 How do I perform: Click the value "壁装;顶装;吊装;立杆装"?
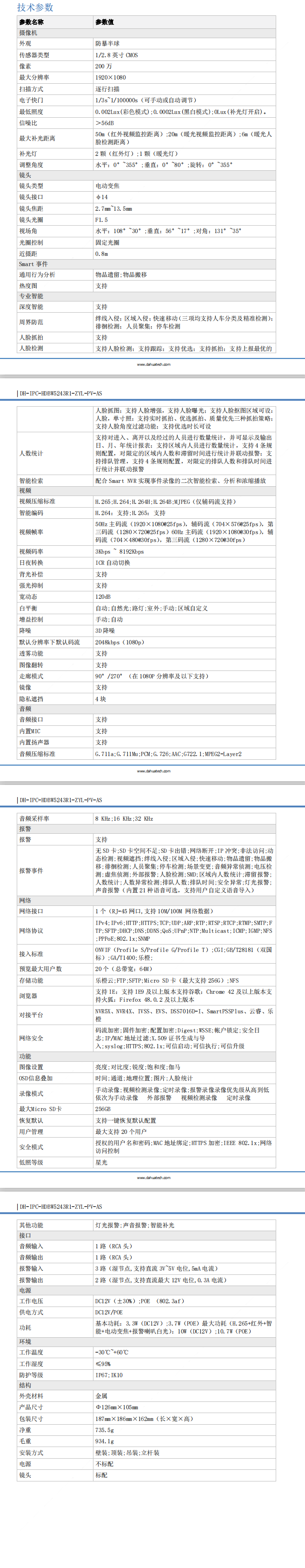click(127, 1452)
